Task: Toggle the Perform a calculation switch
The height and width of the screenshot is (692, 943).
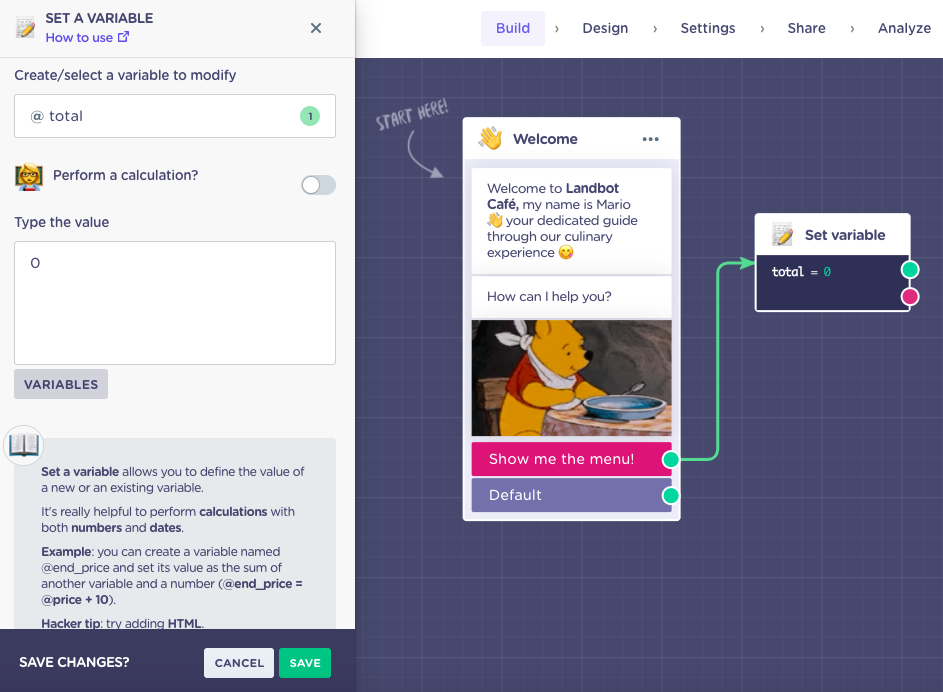Action: [x=318, y=185]
